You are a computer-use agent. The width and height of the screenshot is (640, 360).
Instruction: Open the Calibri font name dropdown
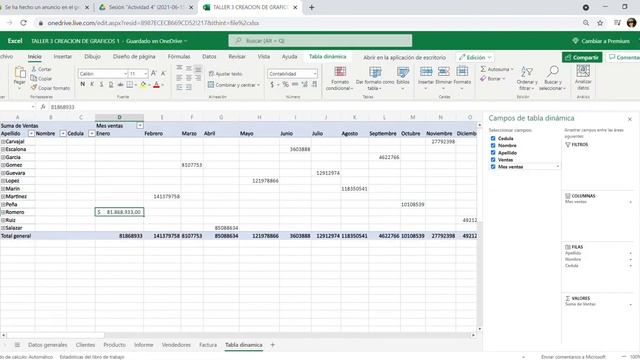click(125, 73)
